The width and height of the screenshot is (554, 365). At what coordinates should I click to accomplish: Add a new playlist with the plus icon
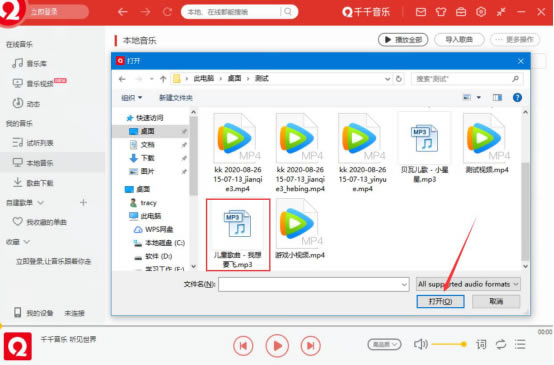[x=83, y=202]
